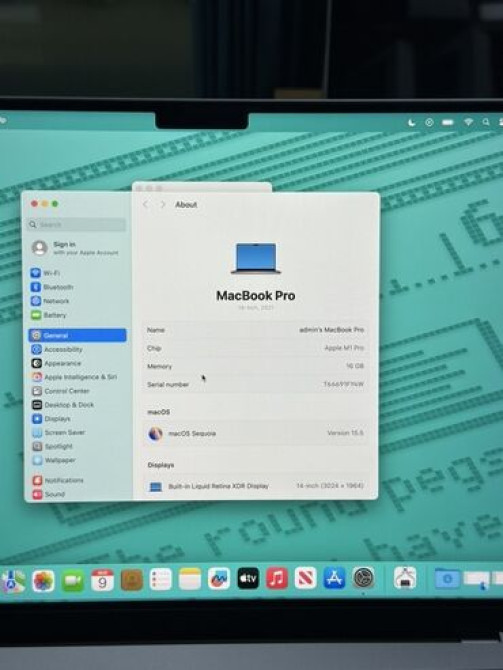503x670 pixels.
Task: Open Control Center settings
Action: (60, 391)
